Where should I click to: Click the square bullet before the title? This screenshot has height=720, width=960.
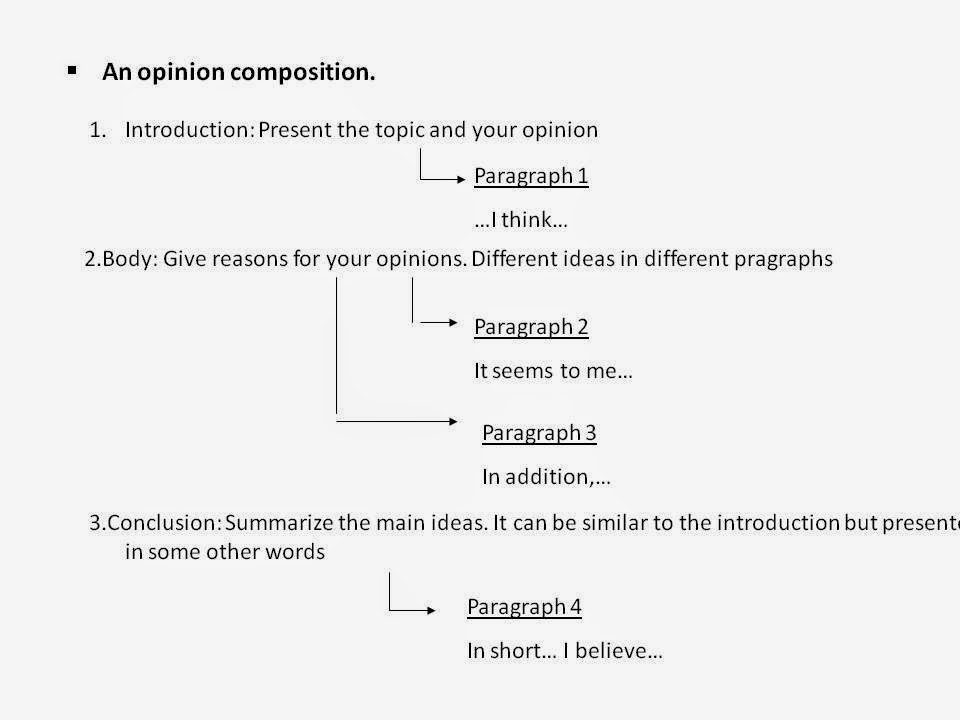pyautogui.click(x=72, y=70)
